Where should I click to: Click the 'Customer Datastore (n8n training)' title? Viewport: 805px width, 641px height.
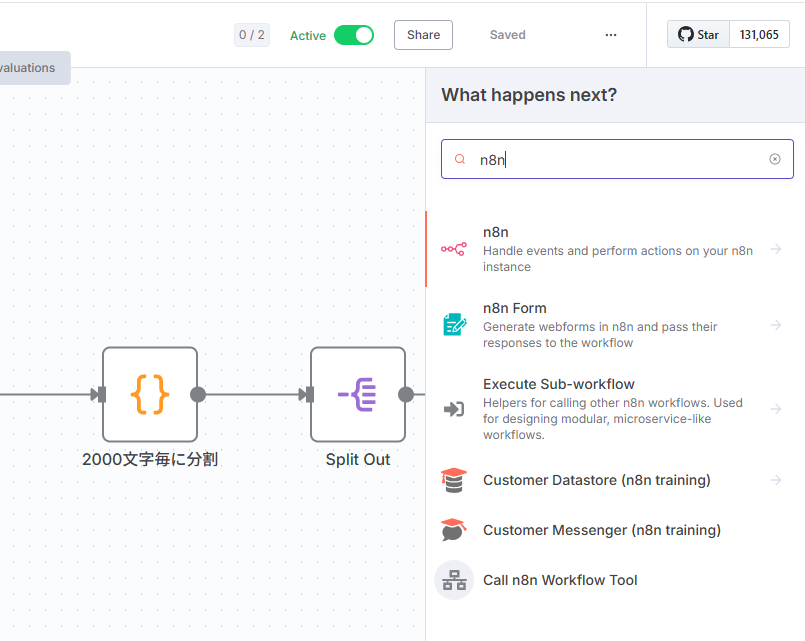tap(597, 480)
